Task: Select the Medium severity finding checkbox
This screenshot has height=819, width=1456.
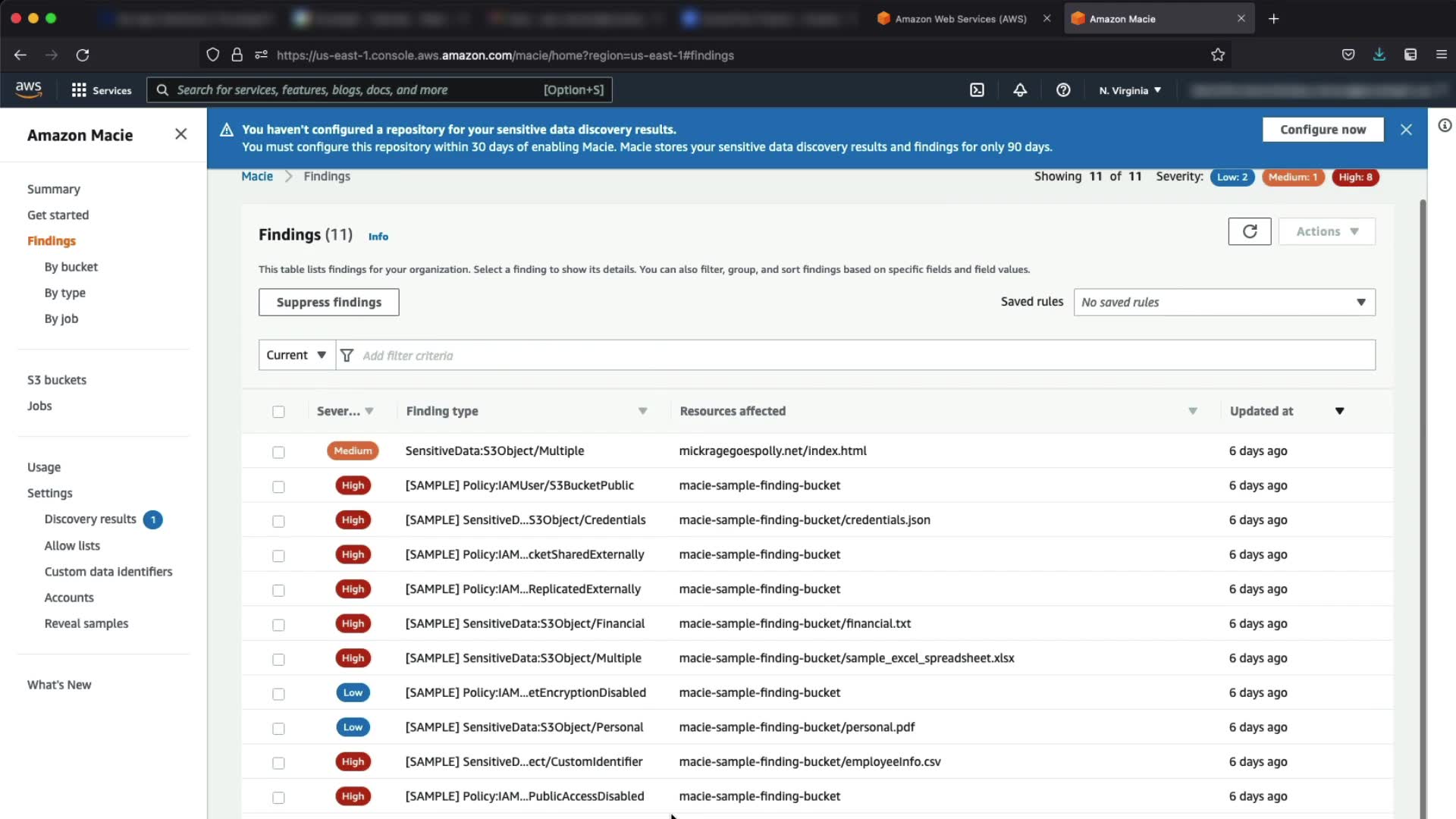Action: point(278,452)
